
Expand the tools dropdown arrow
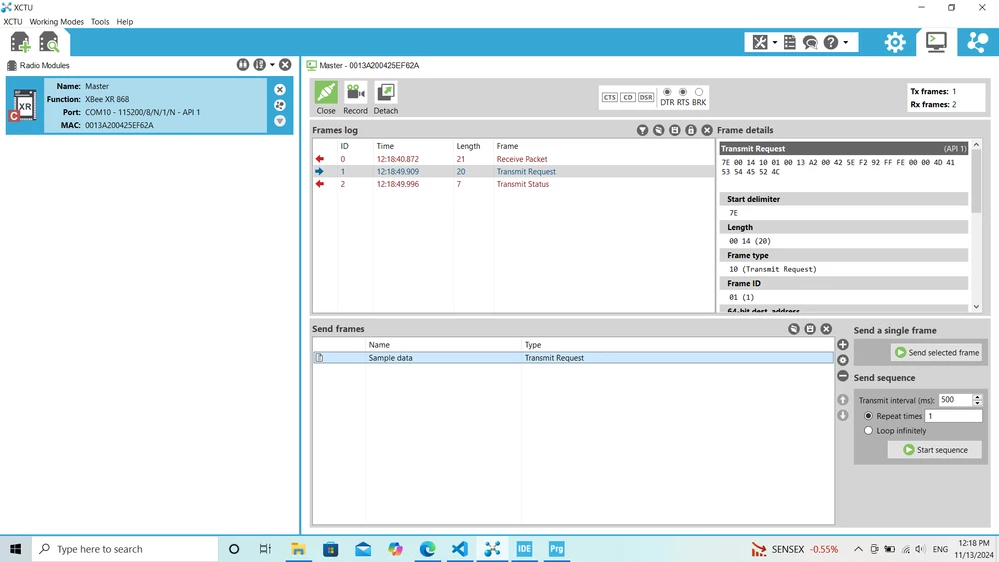pos(775,43)
